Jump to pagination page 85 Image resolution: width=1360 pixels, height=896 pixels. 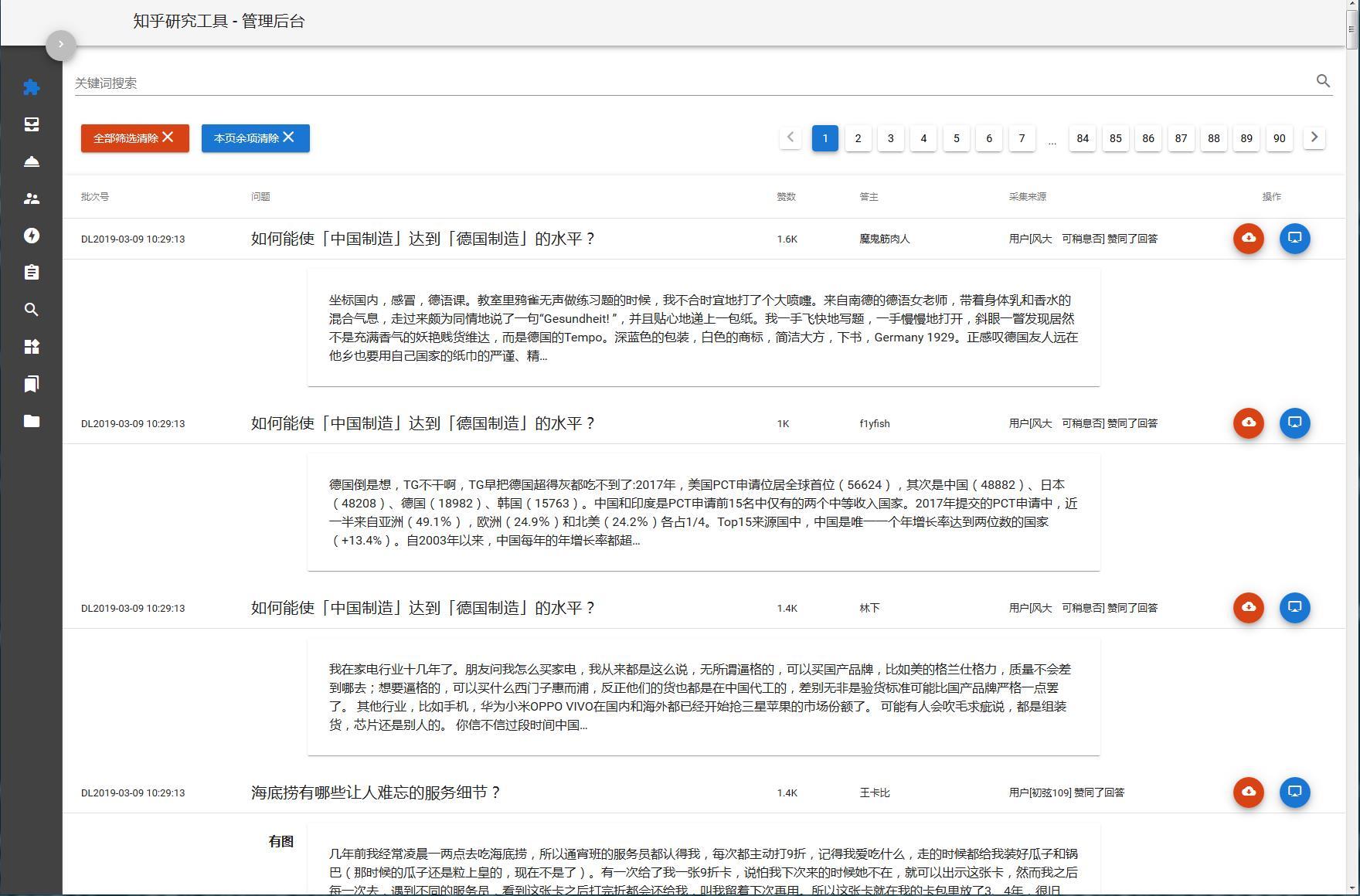click(x=1116, y=138)
